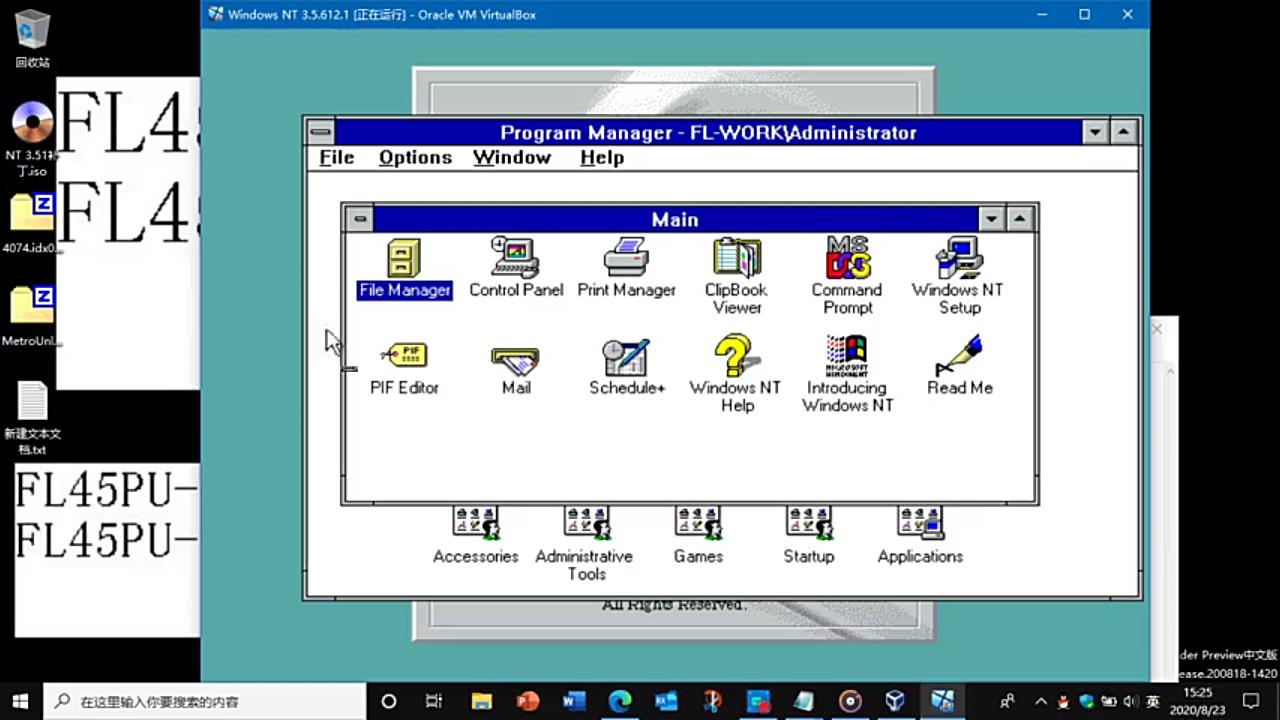Viewport: 1280px width, 720px height.
Task: Click the Windows taskbar search box
Action: [204, 701]
